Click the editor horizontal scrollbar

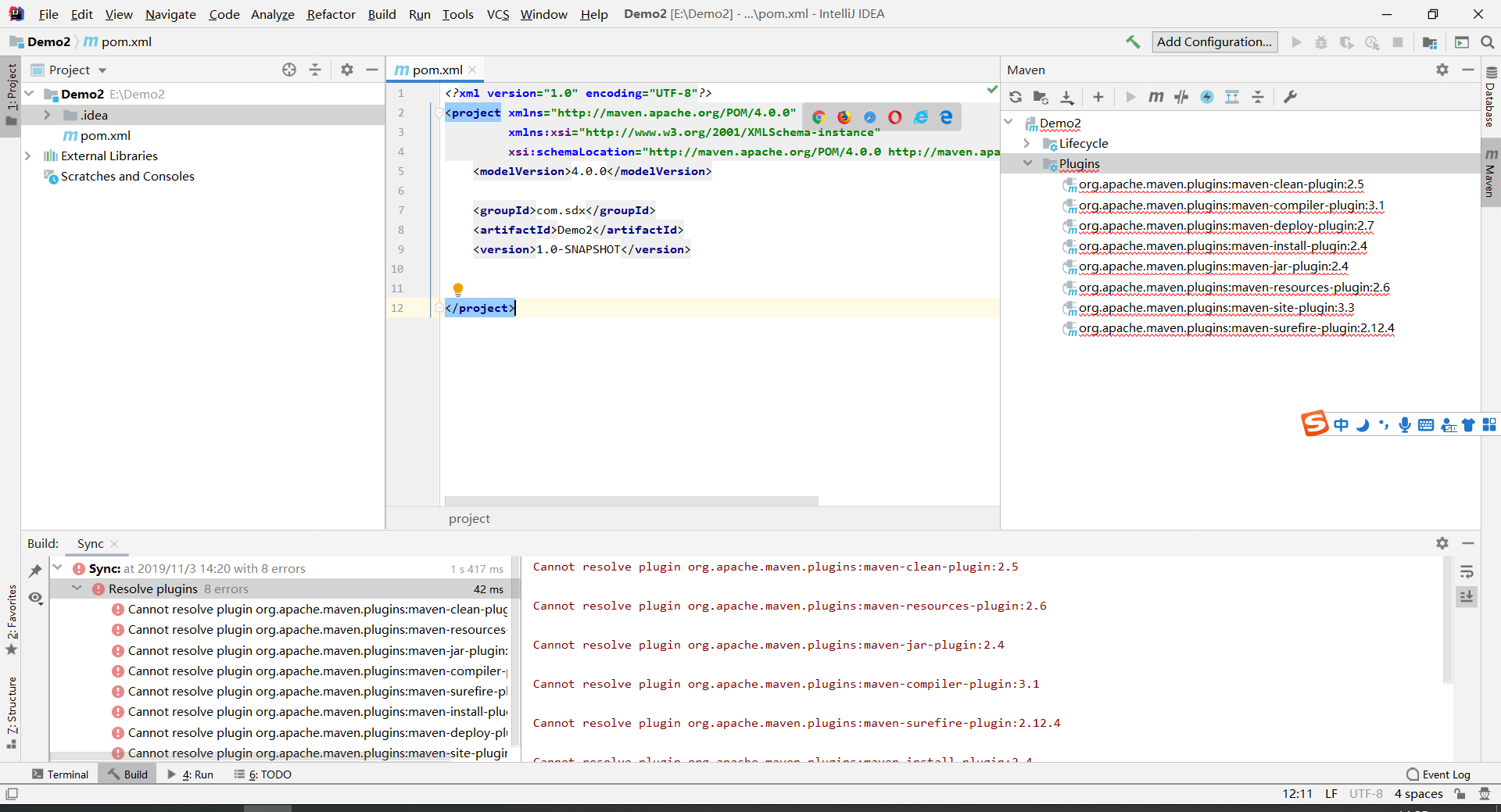[632, 500]
